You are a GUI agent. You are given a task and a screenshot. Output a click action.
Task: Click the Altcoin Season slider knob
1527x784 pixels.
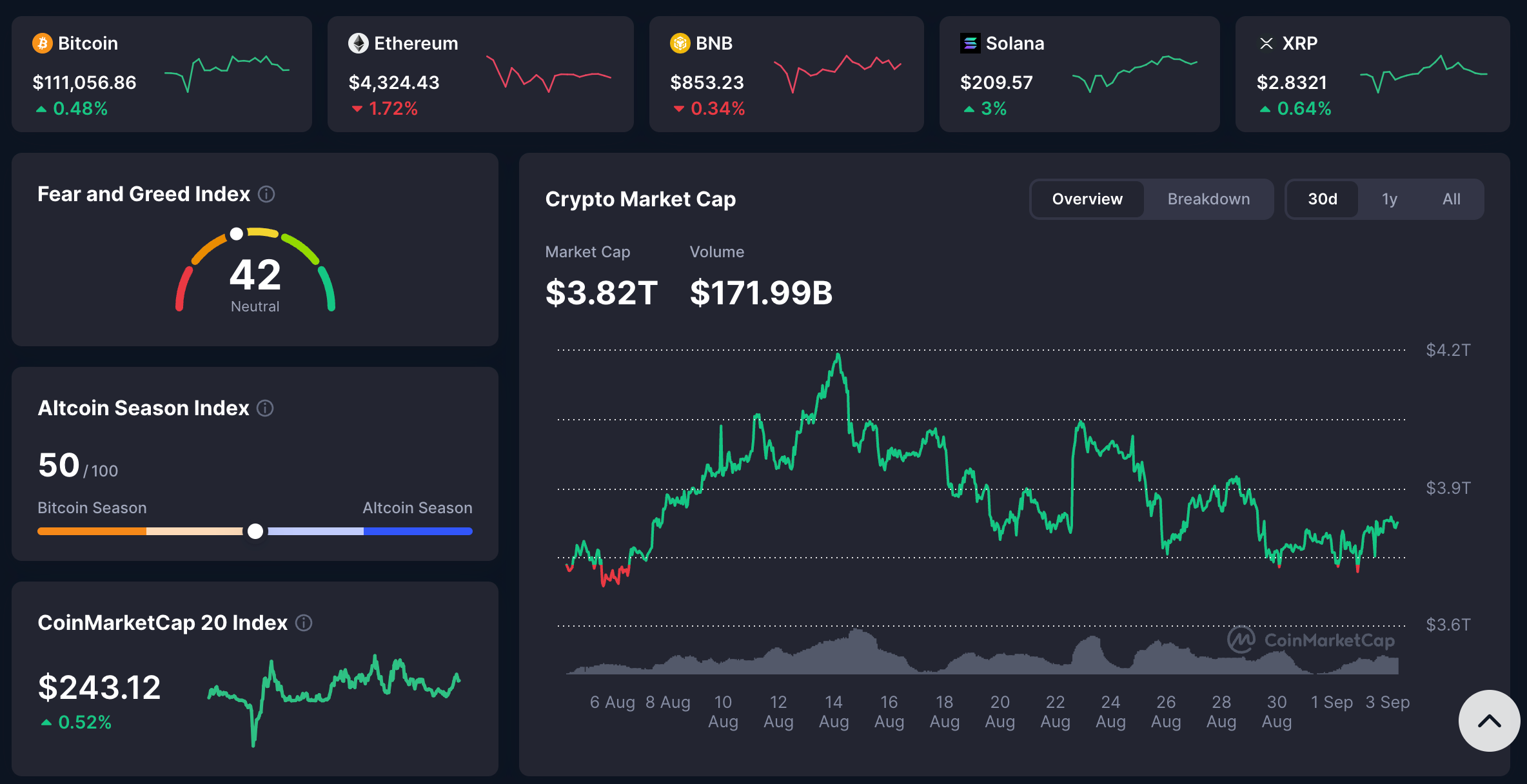click(x=255, y=531)
